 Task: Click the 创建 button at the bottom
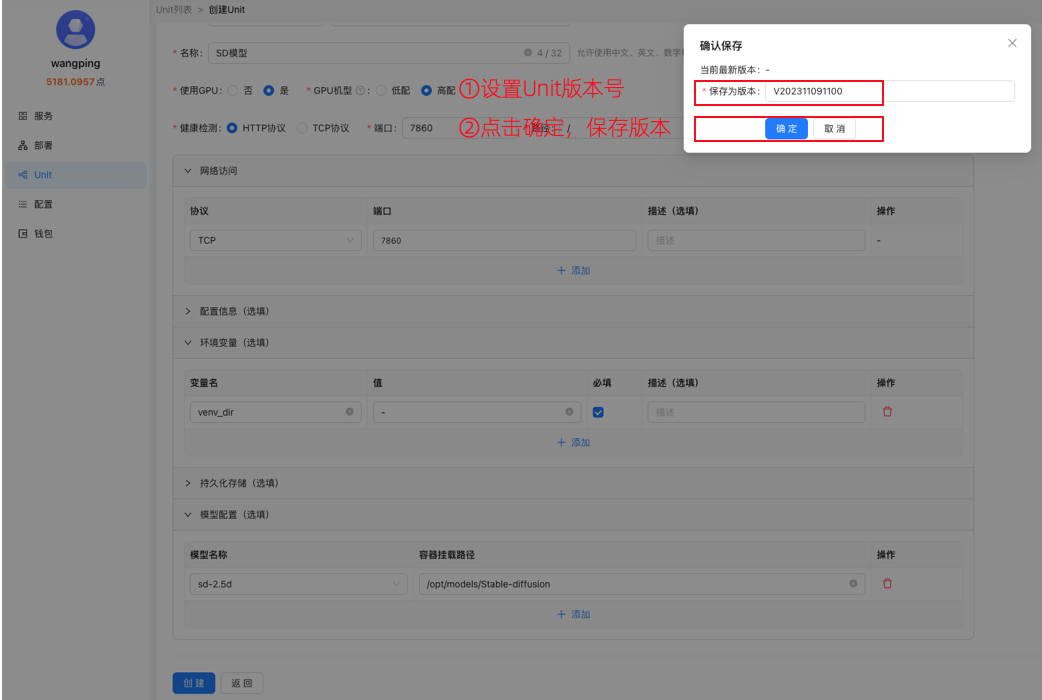point(193,682)
